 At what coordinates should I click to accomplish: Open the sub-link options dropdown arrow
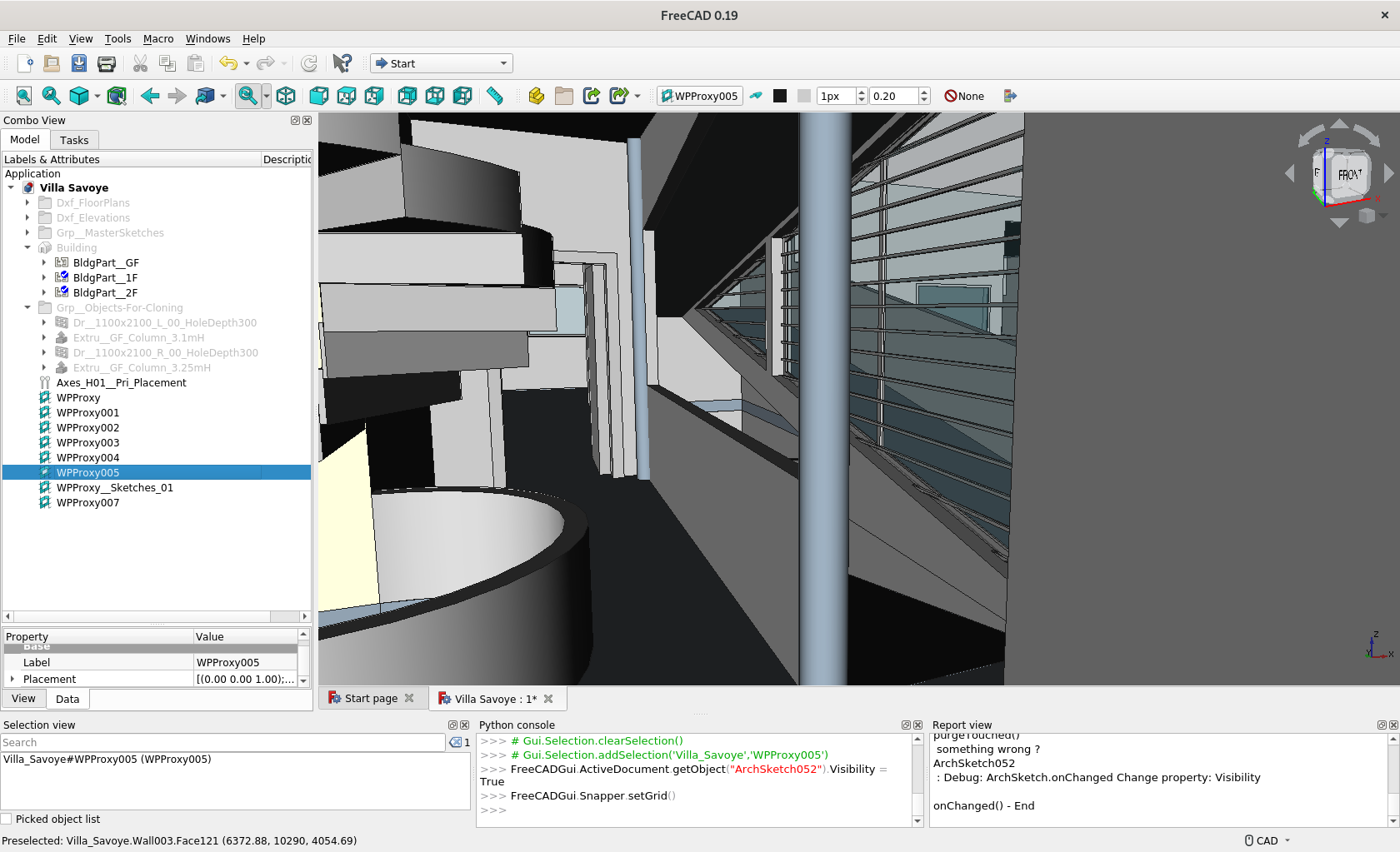(x=637, y=96)
